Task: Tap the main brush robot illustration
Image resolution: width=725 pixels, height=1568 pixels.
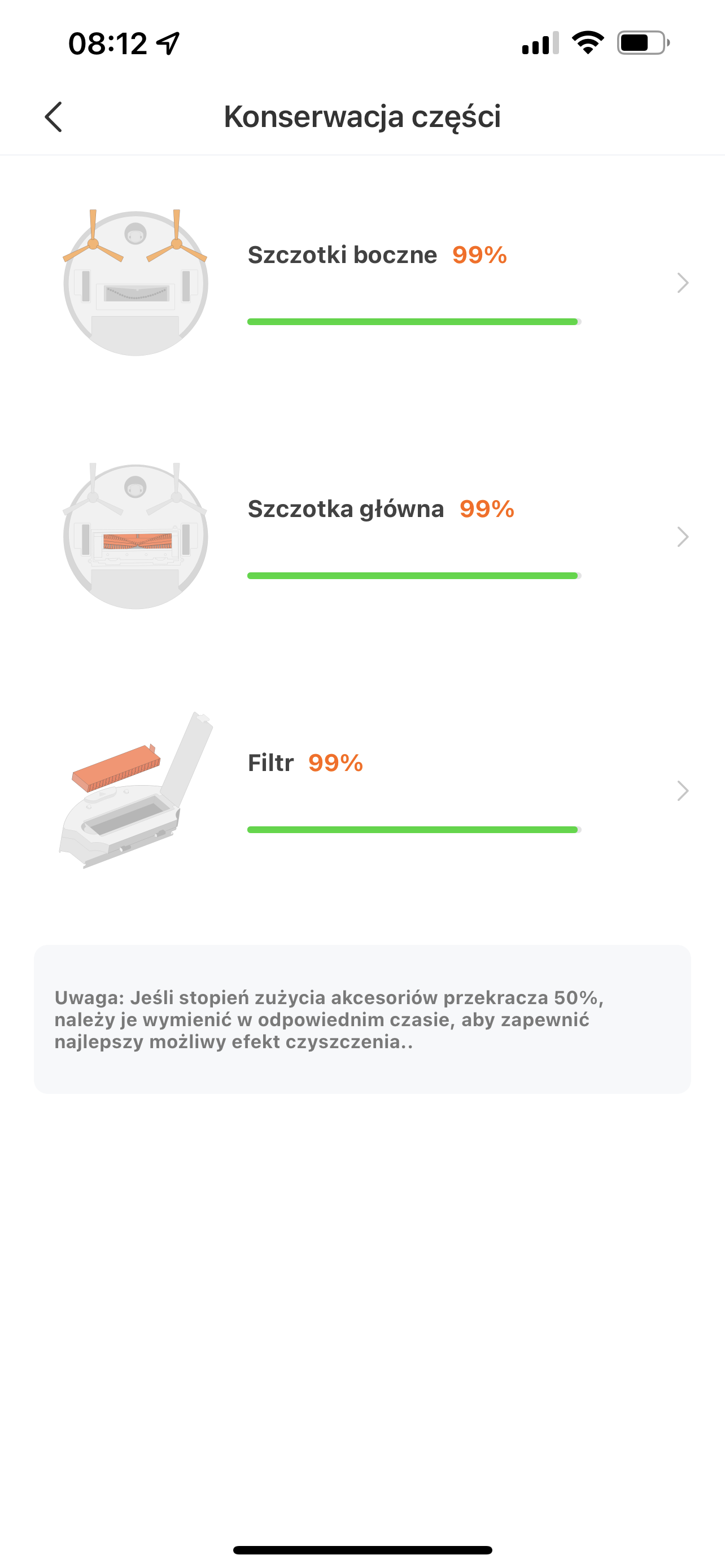Action: [135, 536]
